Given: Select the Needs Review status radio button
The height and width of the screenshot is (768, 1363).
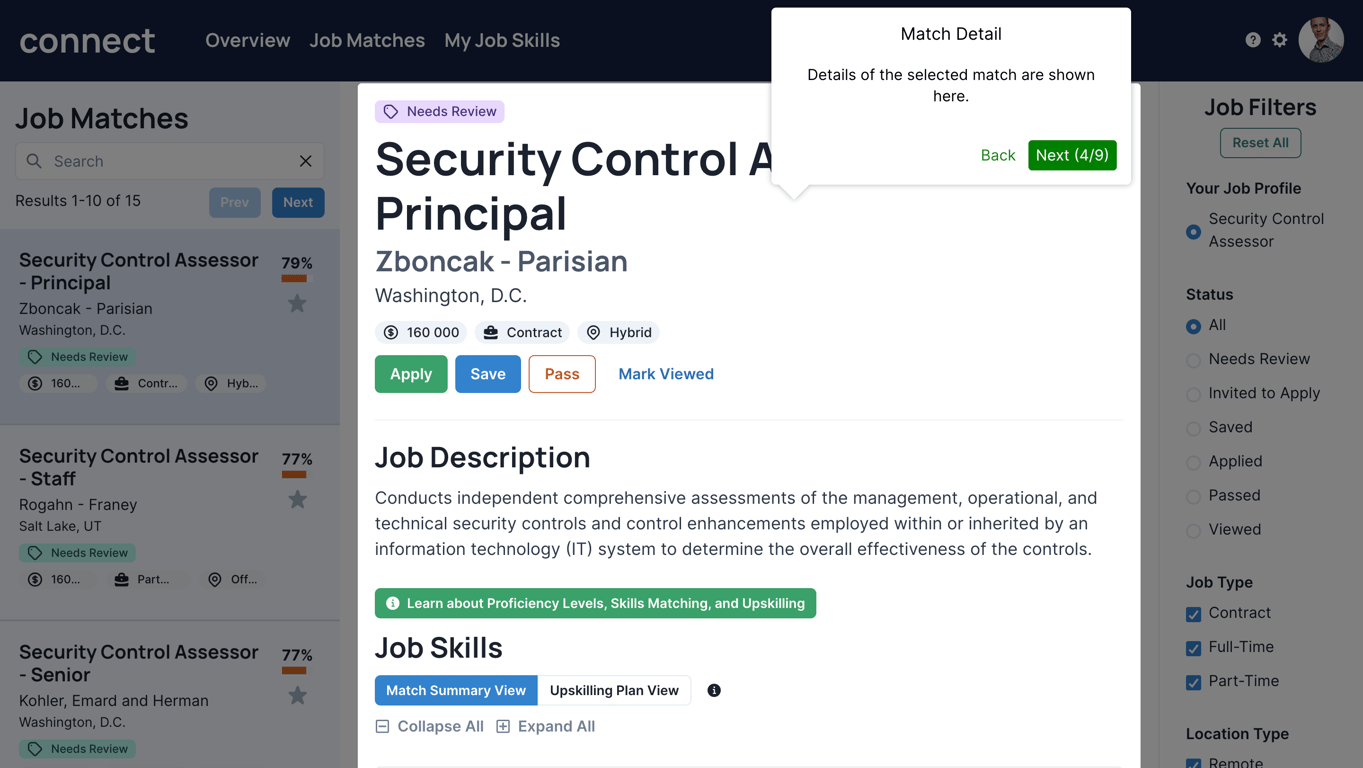Looking at the screenshot, I should tap(1193, 360).
